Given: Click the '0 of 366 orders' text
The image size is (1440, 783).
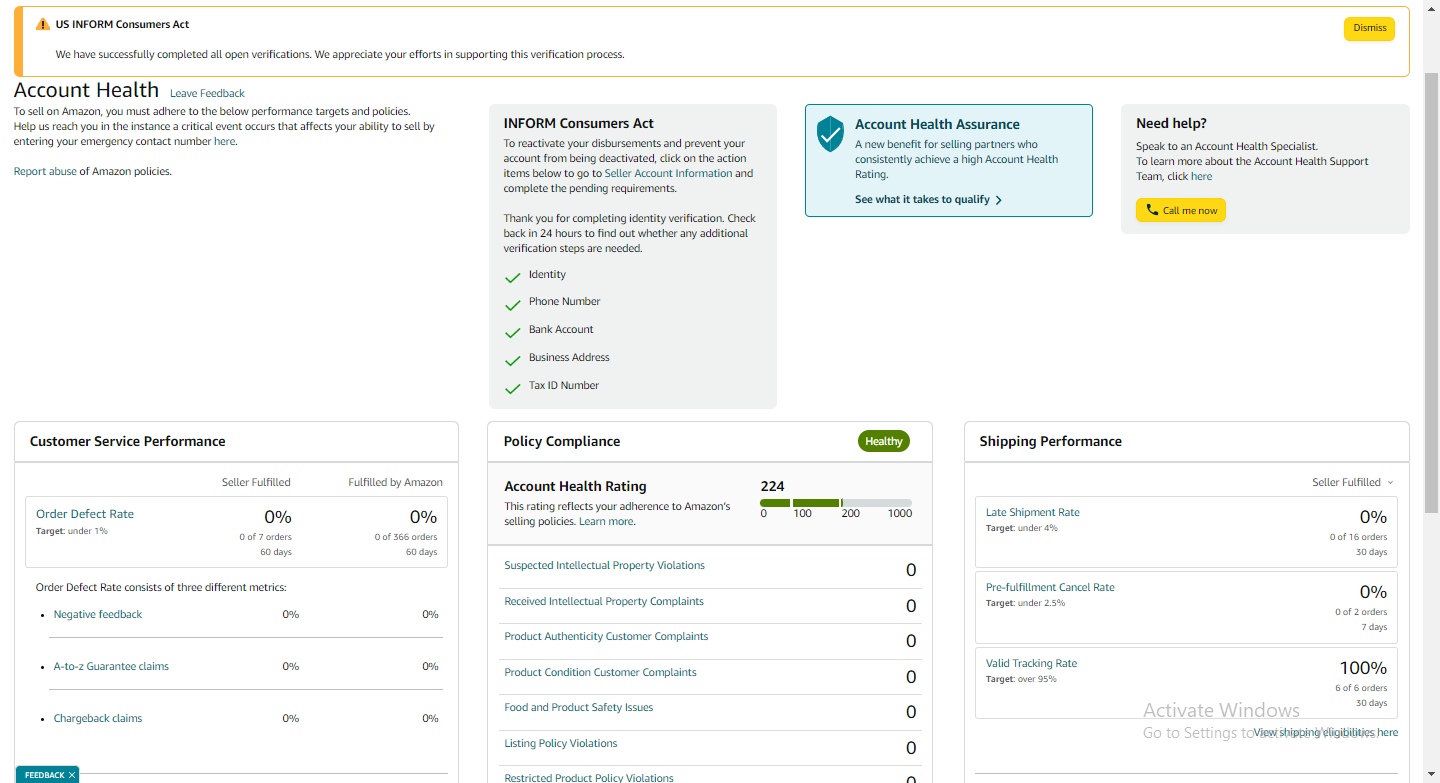Looking at the screenshot, I should point(405,537).
